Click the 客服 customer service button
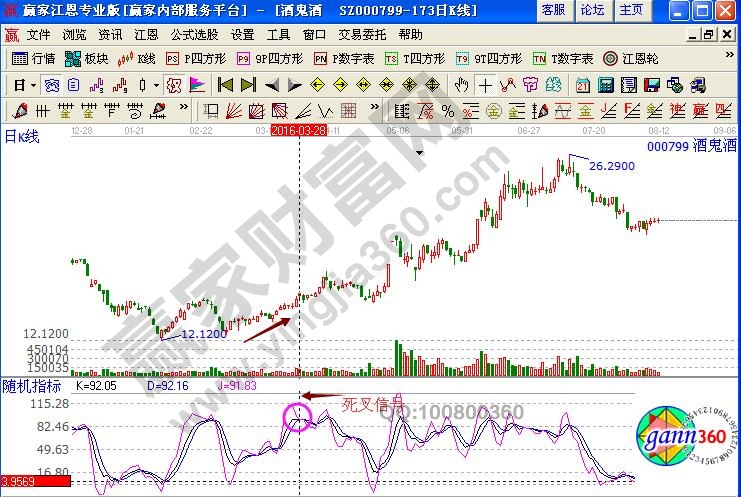Screen dimensions: 741x497 point(552,10)
